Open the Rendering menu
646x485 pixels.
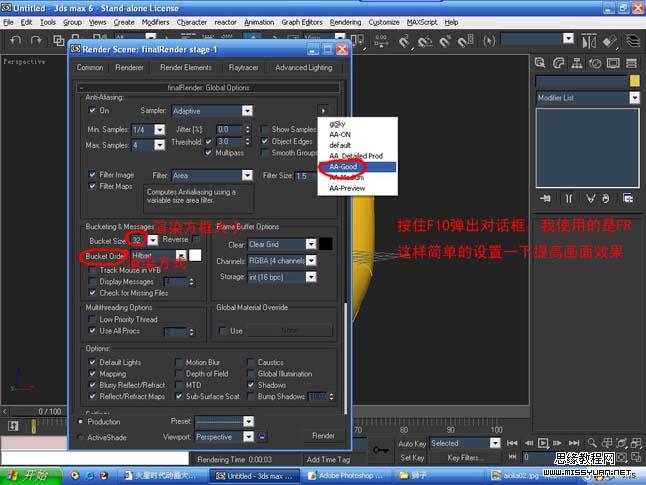click(x=345, y=22)
